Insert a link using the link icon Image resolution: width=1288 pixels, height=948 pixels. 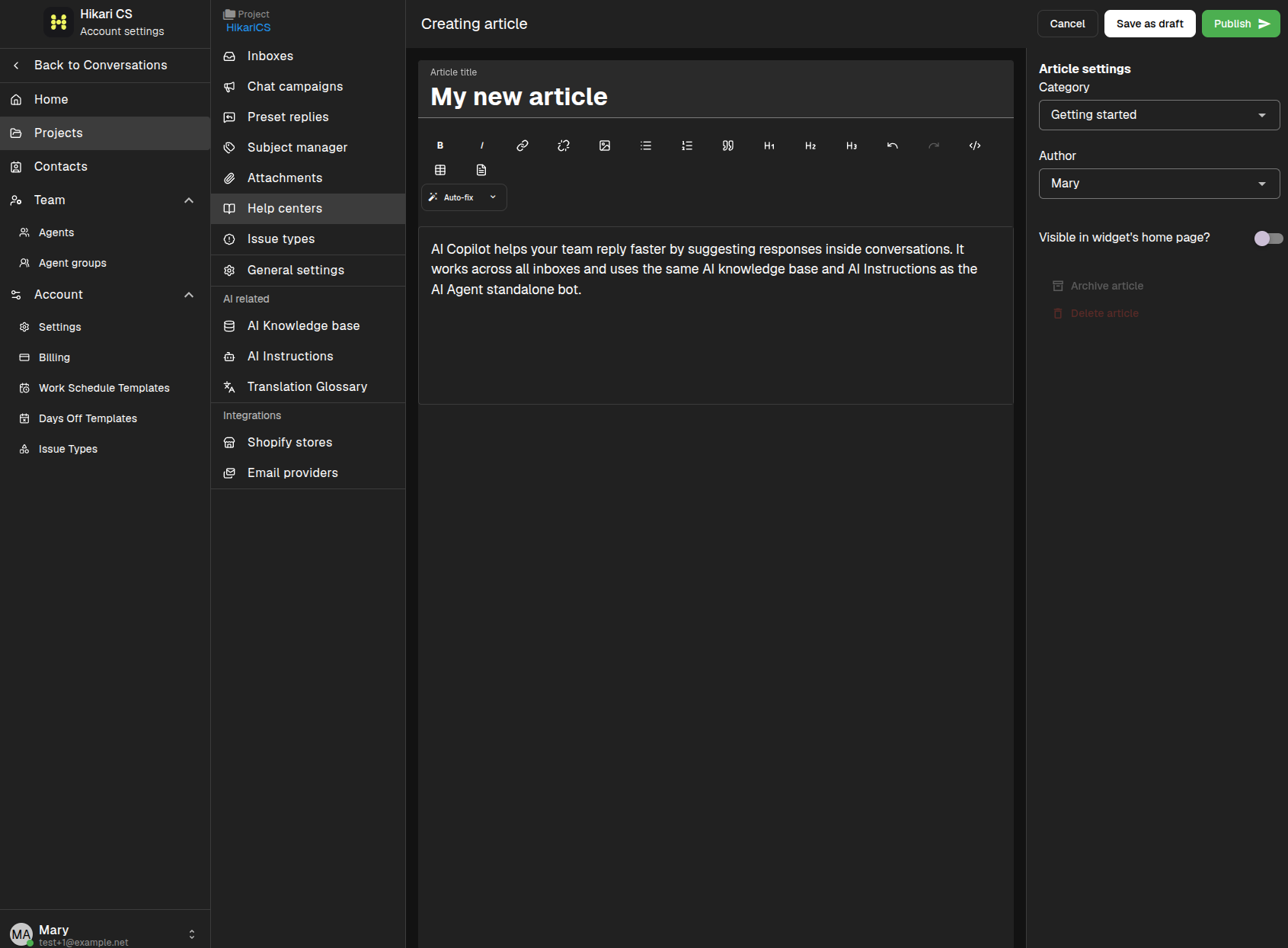click(x=523, y=146)
